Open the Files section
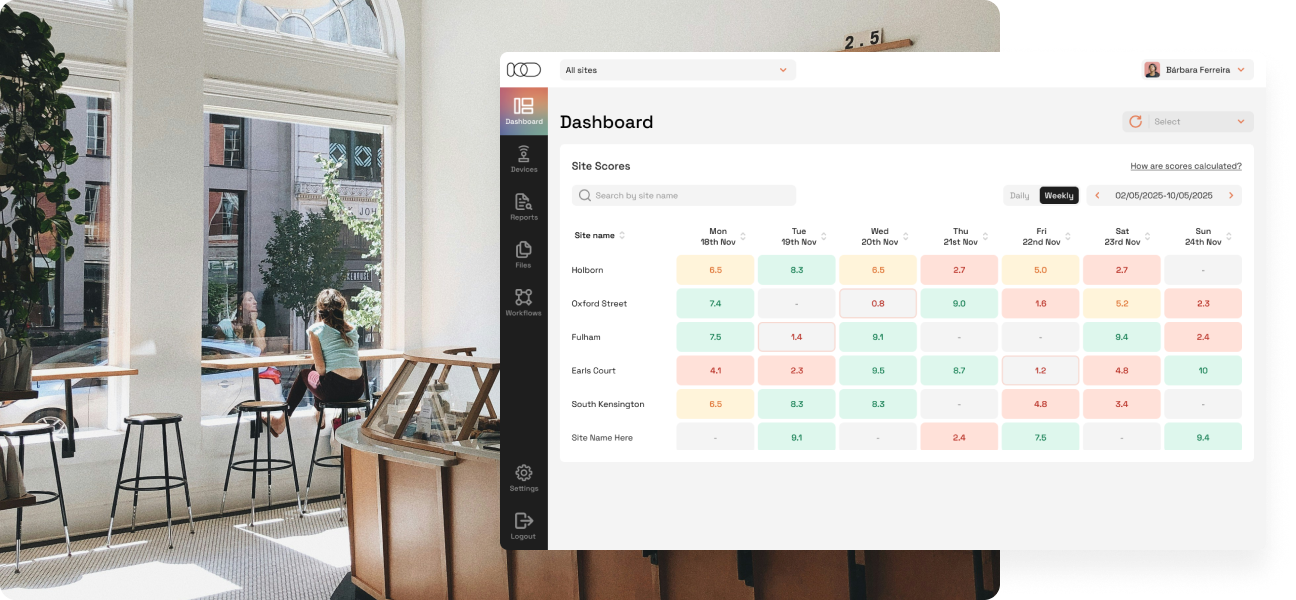Image resolution: width=1296 pixels, height=600 pixels. tap(524, 255)
